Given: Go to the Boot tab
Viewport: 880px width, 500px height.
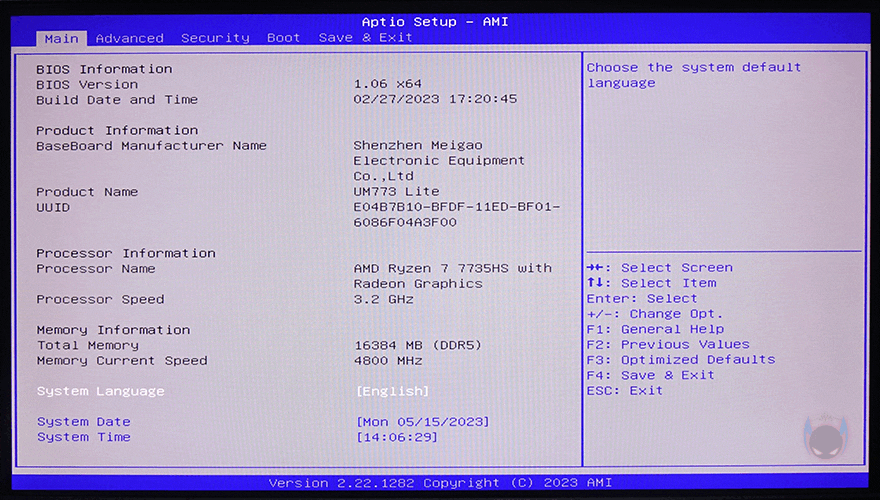Looking at the screenshot, I should [283, 38].
